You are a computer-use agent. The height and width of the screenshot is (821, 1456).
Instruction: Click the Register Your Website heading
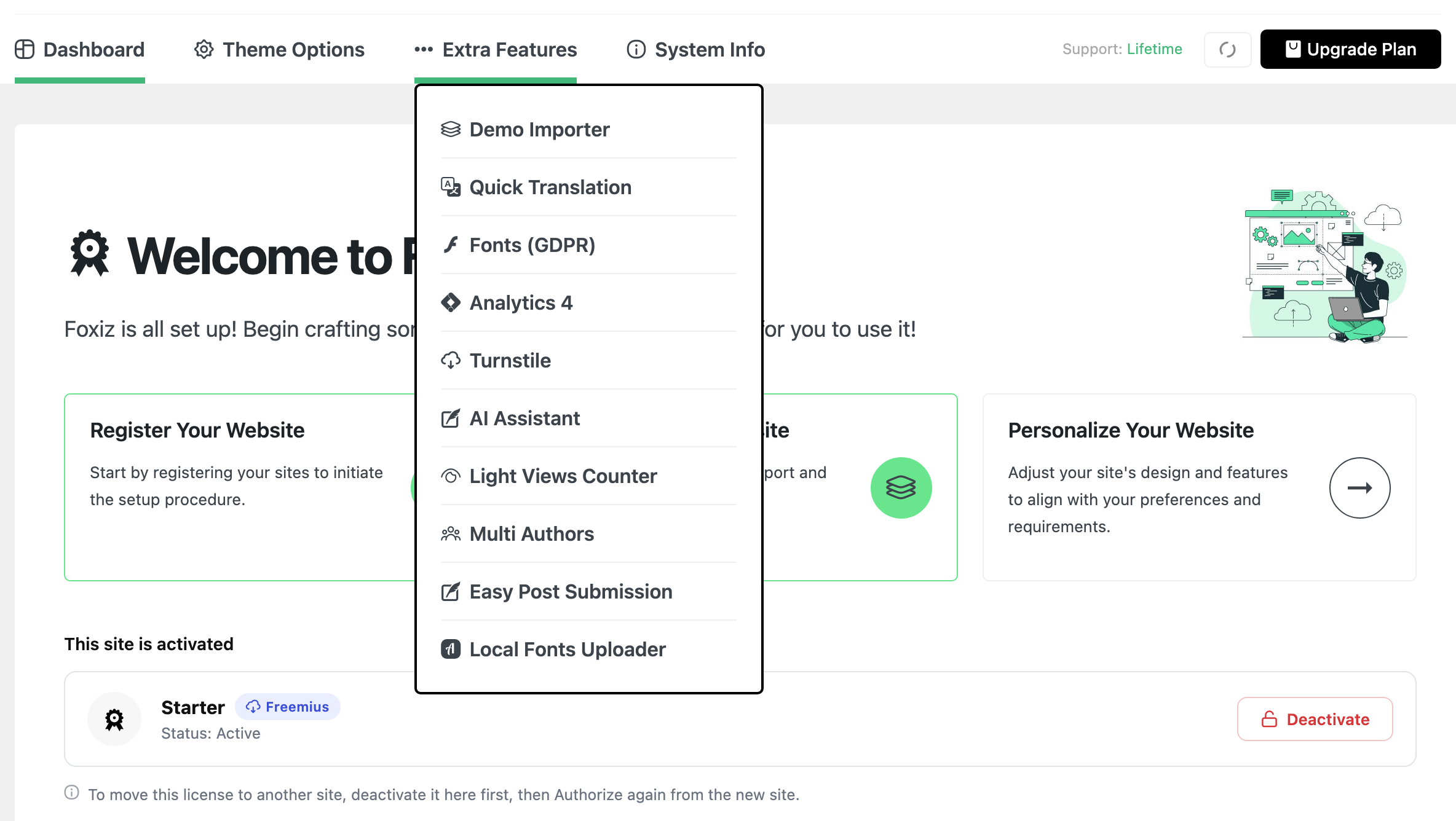[197, 430]
